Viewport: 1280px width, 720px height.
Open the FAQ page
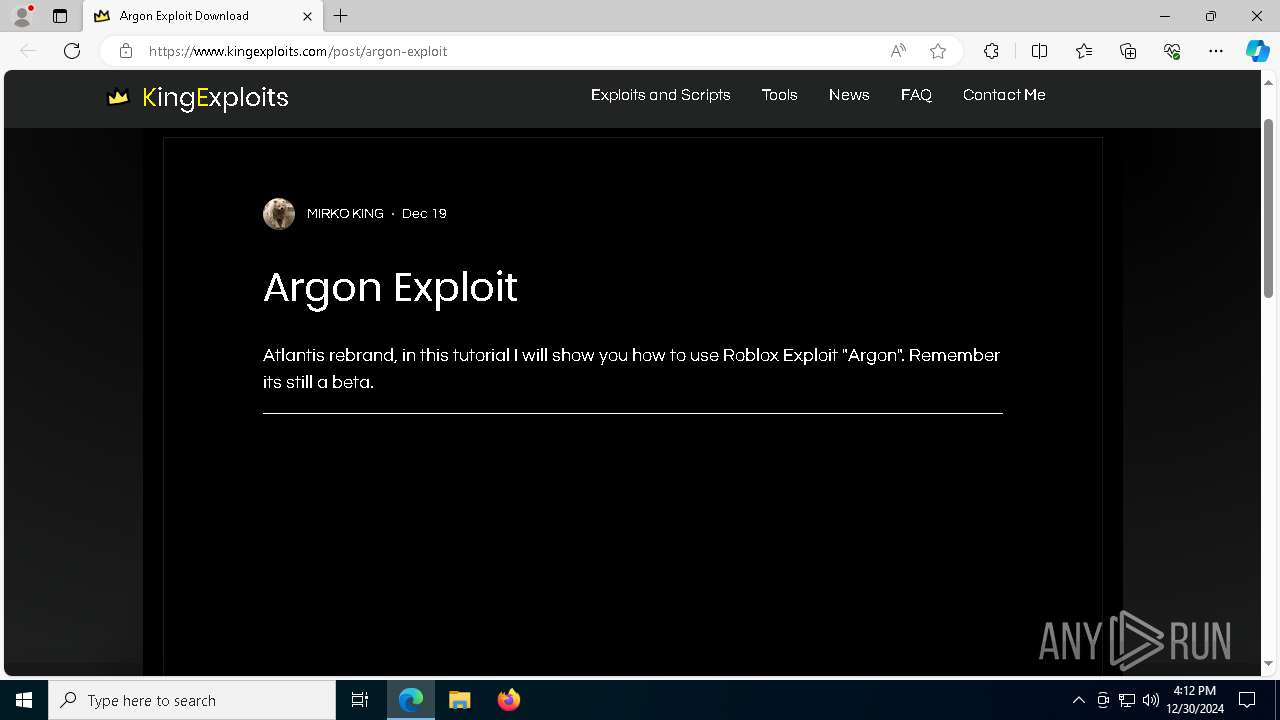pos(916,95)
